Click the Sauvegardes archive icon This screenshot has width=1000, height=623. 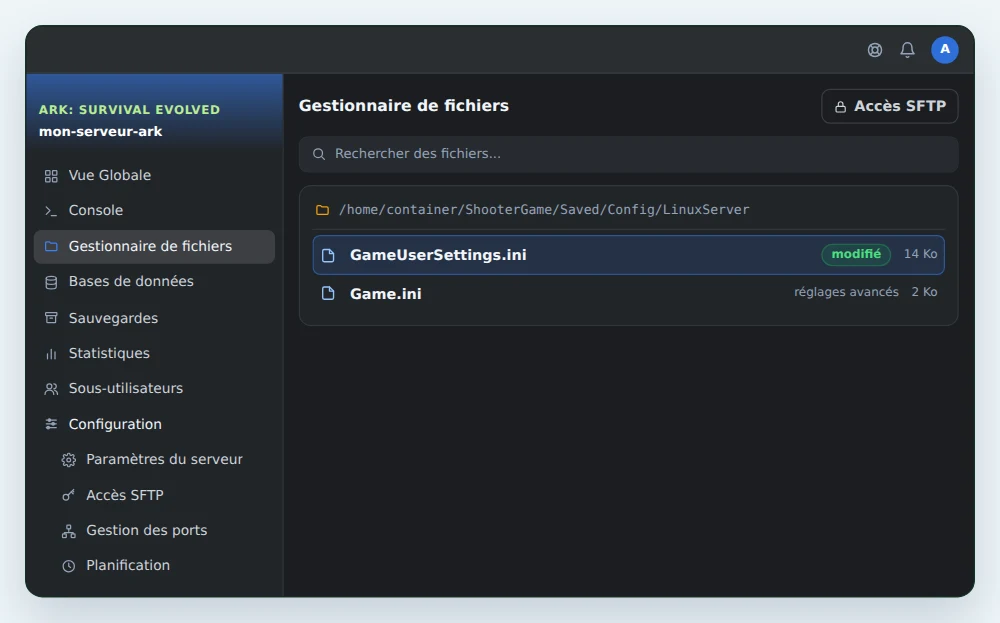pos(51,318)
